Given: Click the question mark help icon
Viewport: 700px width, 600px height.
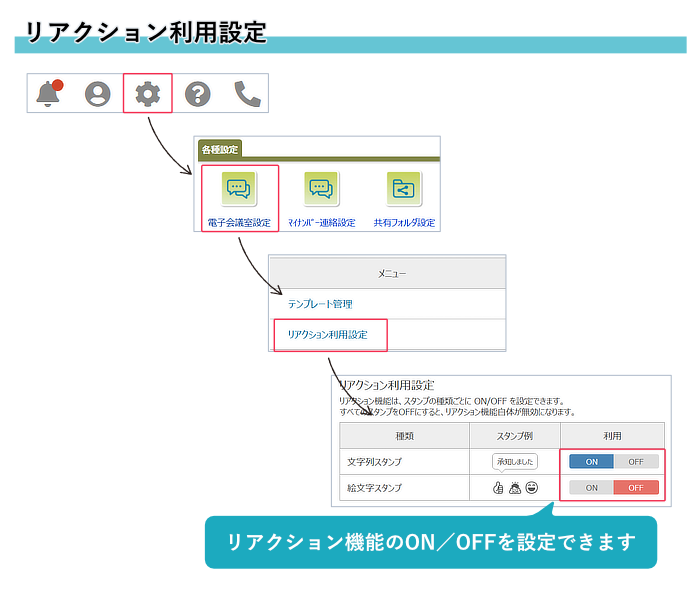Looking at the screenshot, I should [198, 94].
